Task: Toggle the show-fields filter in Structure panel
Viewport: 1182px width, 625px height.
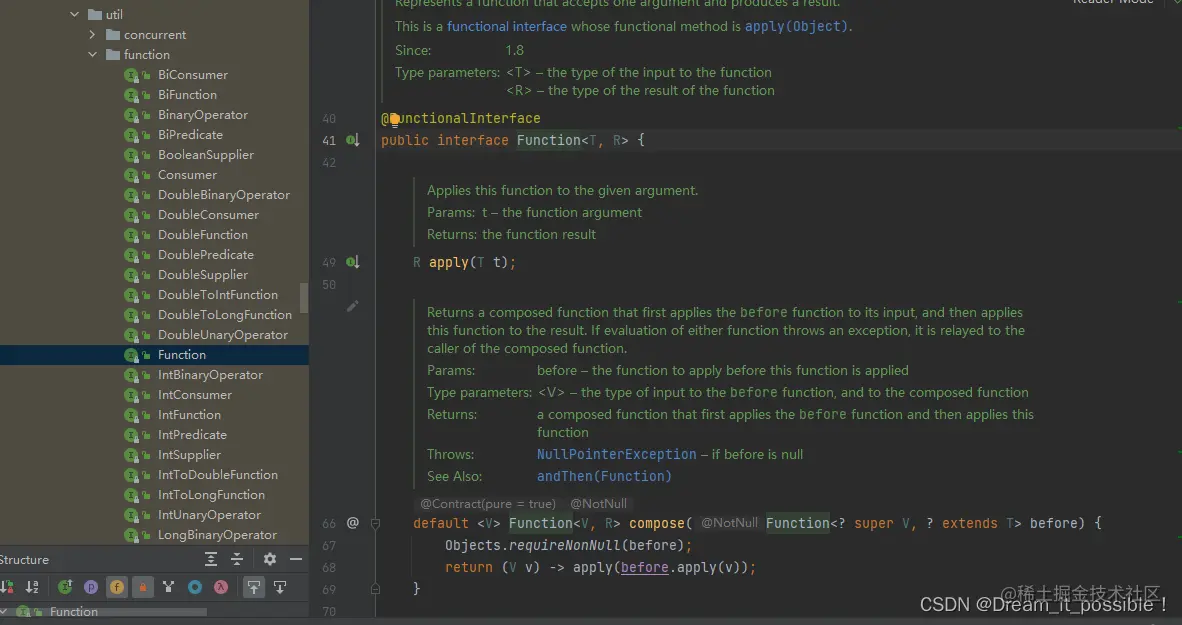Action: (118, 587)
